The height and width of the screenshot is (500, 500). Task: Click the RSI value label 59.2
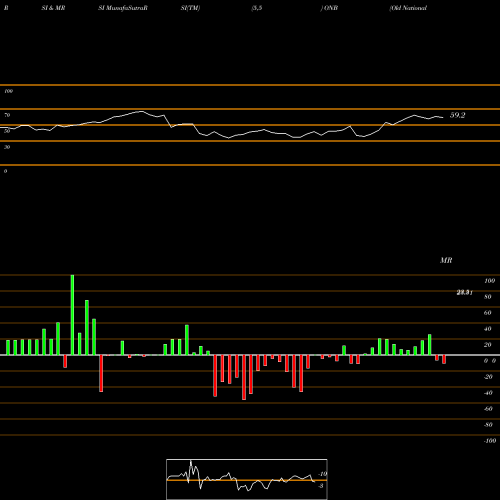457,115
